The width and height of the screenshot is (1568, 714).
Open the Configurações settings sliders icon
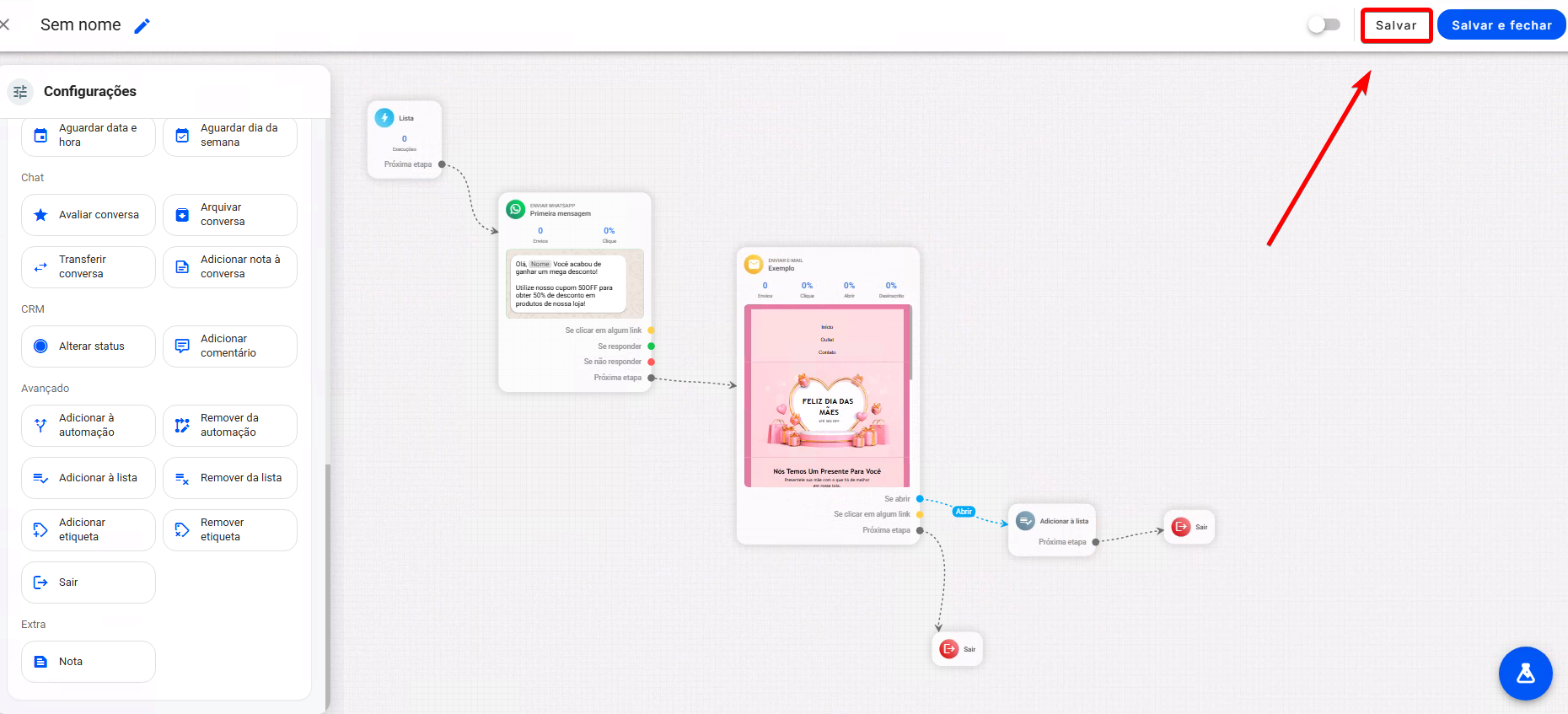20,91
